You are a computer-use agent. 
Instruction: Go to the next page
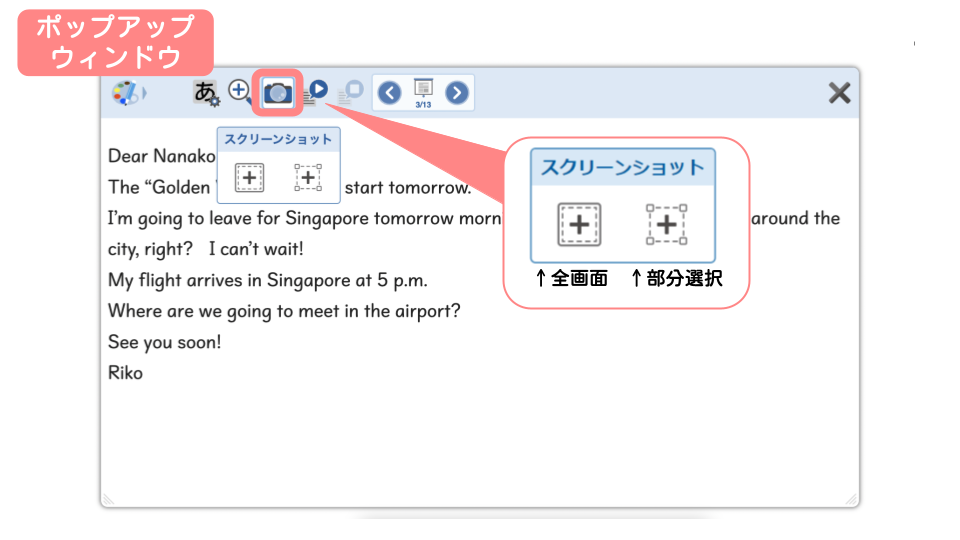click(x=456, y=93)
